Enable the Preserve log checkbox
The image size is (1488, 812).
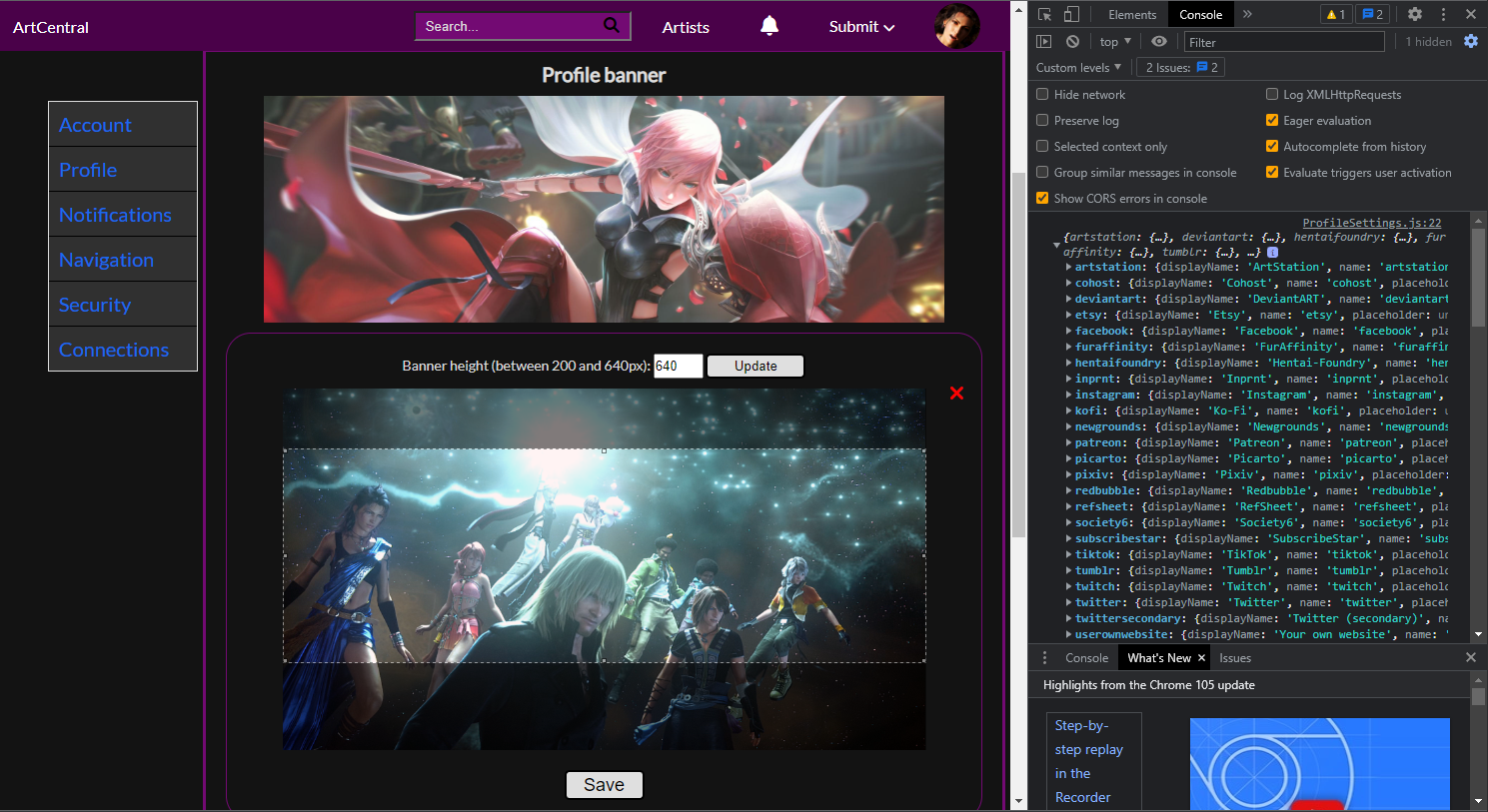click(x=1042, y=121)
